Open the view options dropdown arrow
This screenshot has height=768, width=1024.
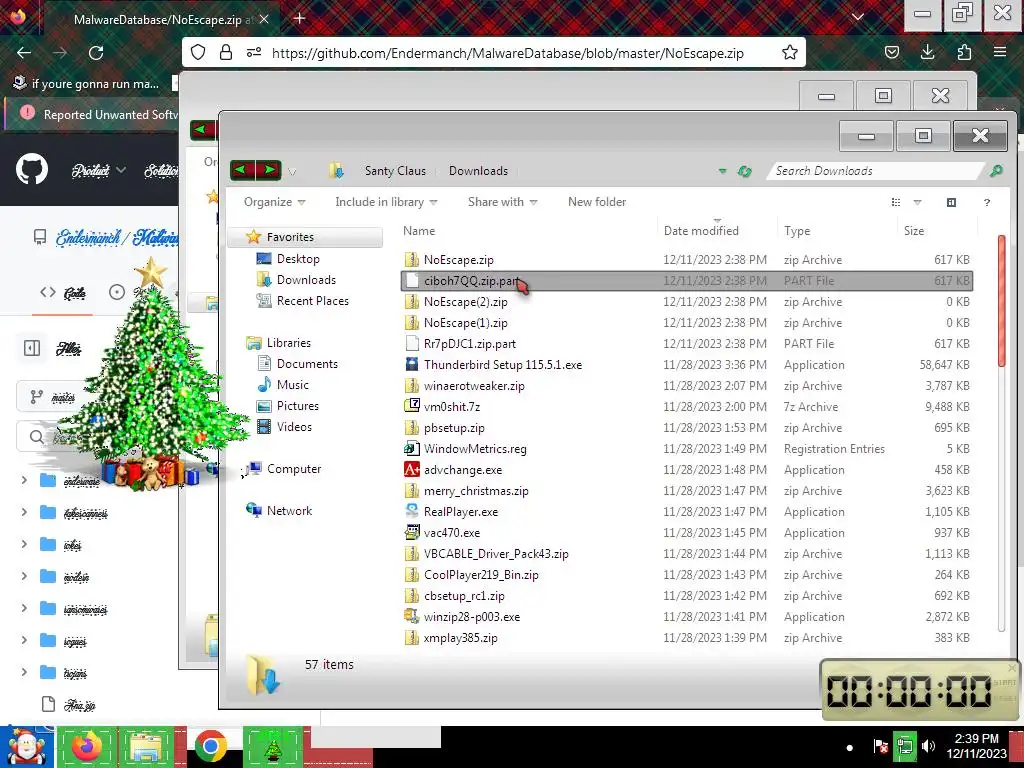click(917, 202)
